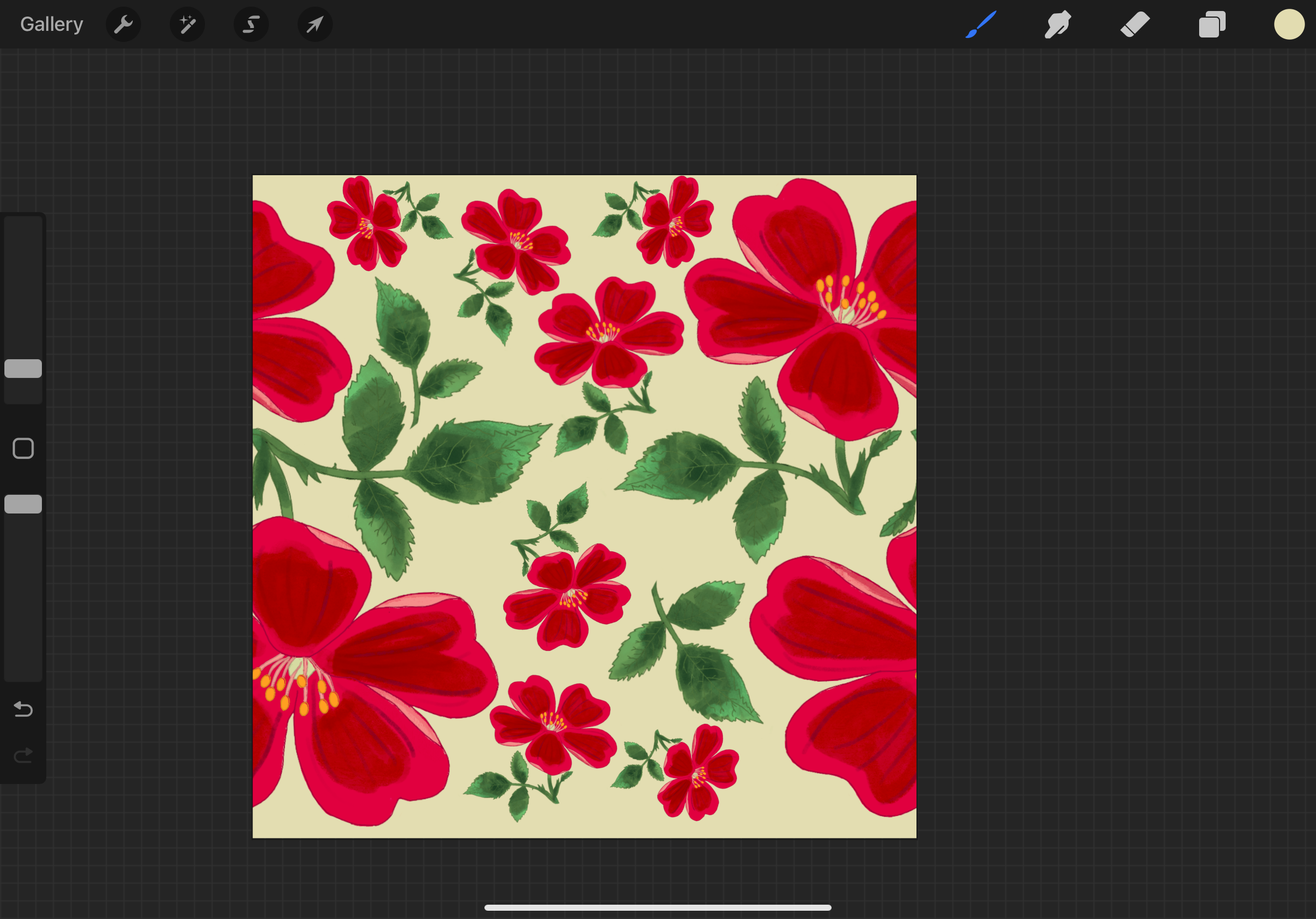Image resolution: width=1316 pixels, height=919 pixels.
Task: Click the brush size slider handle
Action: coord(23,369)
